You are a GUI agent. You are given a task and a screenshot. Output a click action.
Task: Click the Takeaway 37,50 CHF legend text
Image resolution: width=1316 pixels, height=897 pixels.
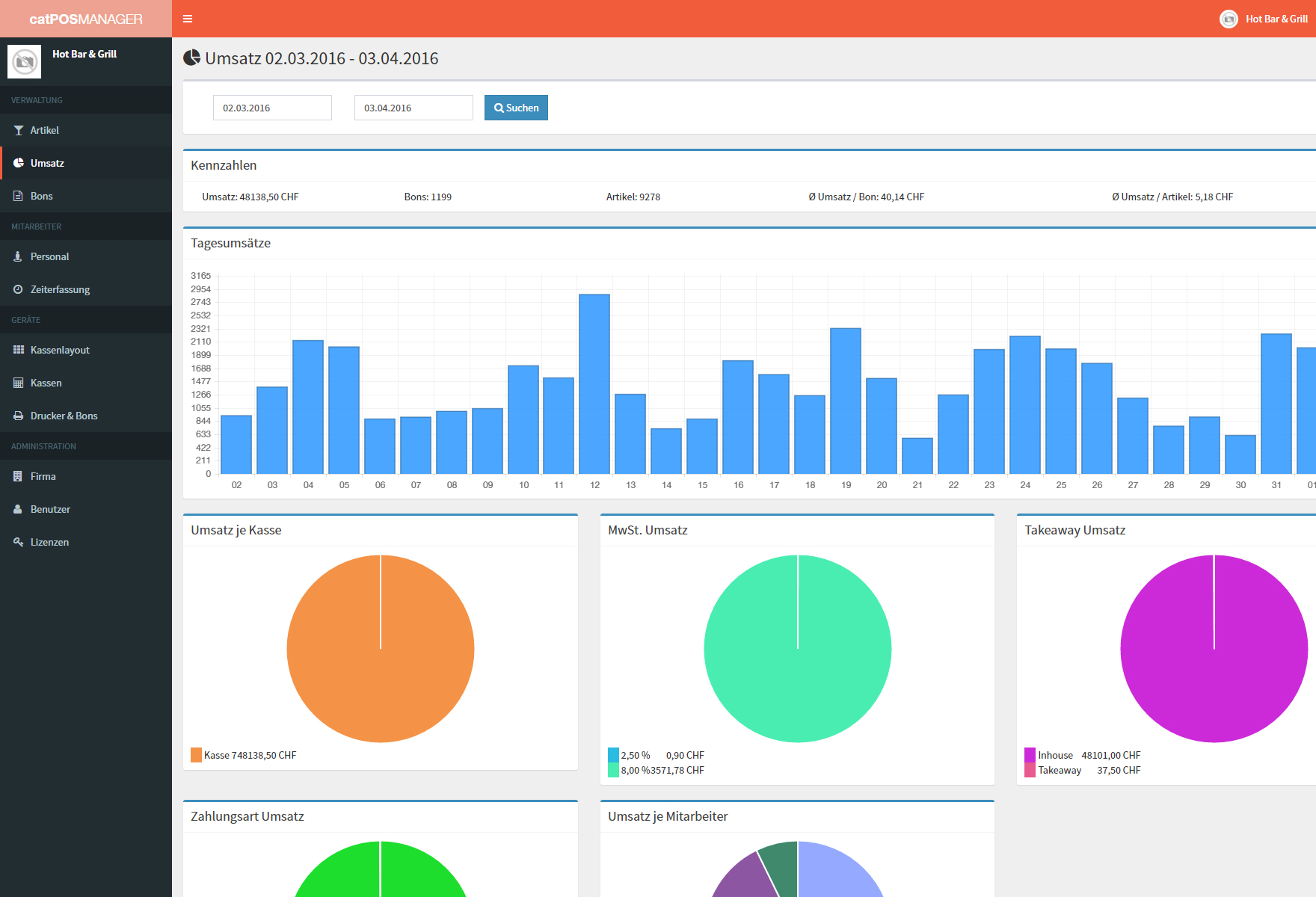tap(1089, 770)
